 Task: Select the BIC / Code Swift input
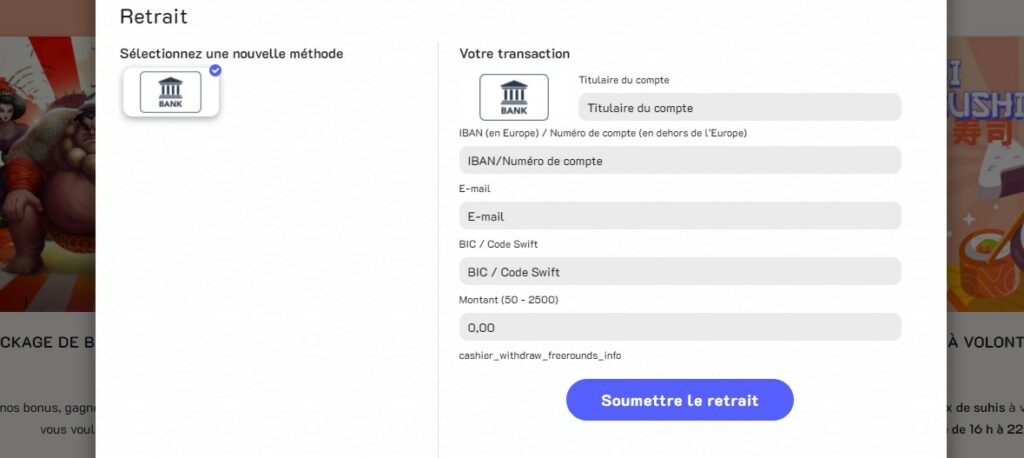point(680,271)
